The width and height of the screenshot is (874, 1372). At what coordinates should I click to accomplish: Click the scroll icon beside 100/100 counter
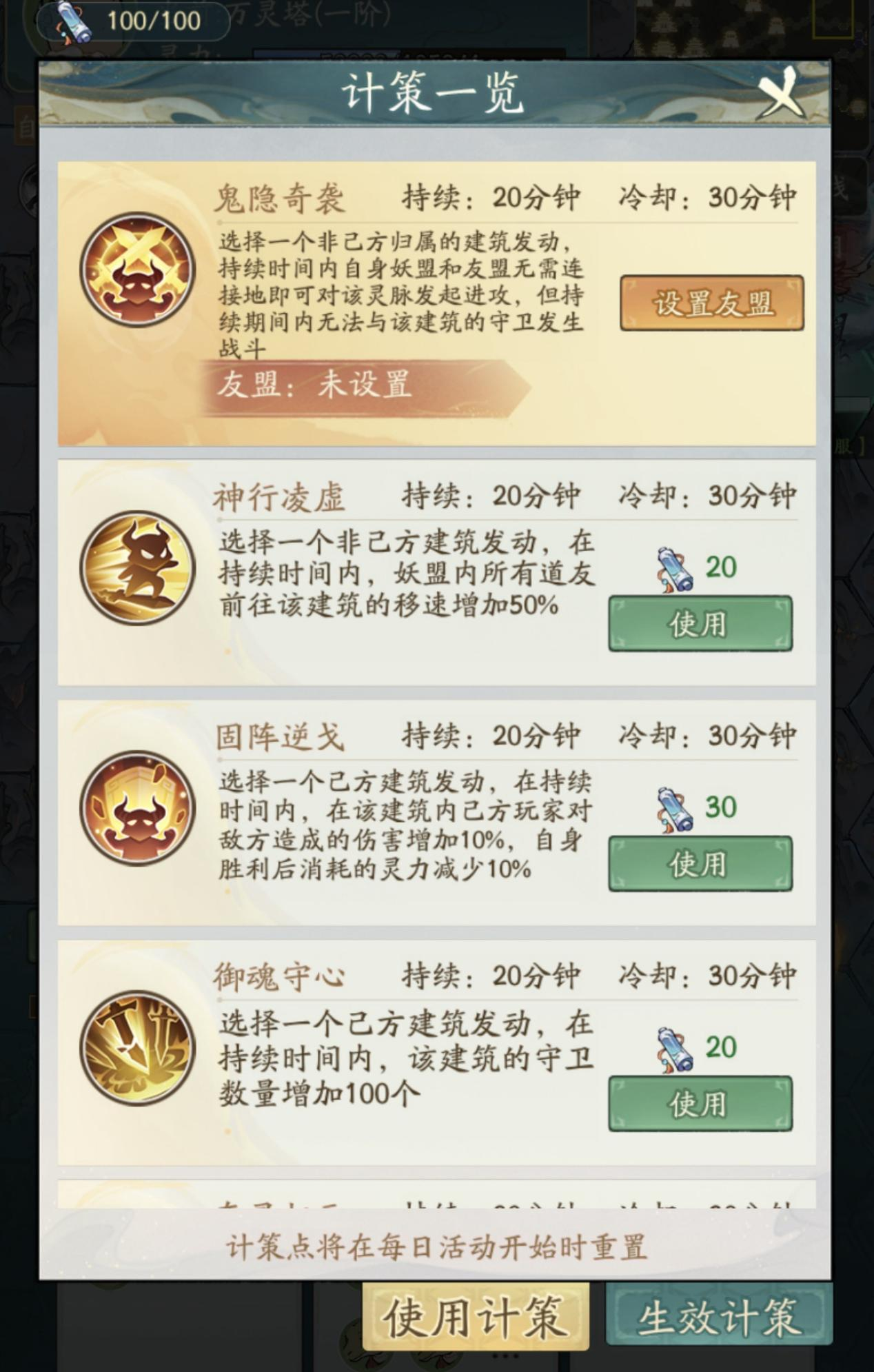pos(73,22)
